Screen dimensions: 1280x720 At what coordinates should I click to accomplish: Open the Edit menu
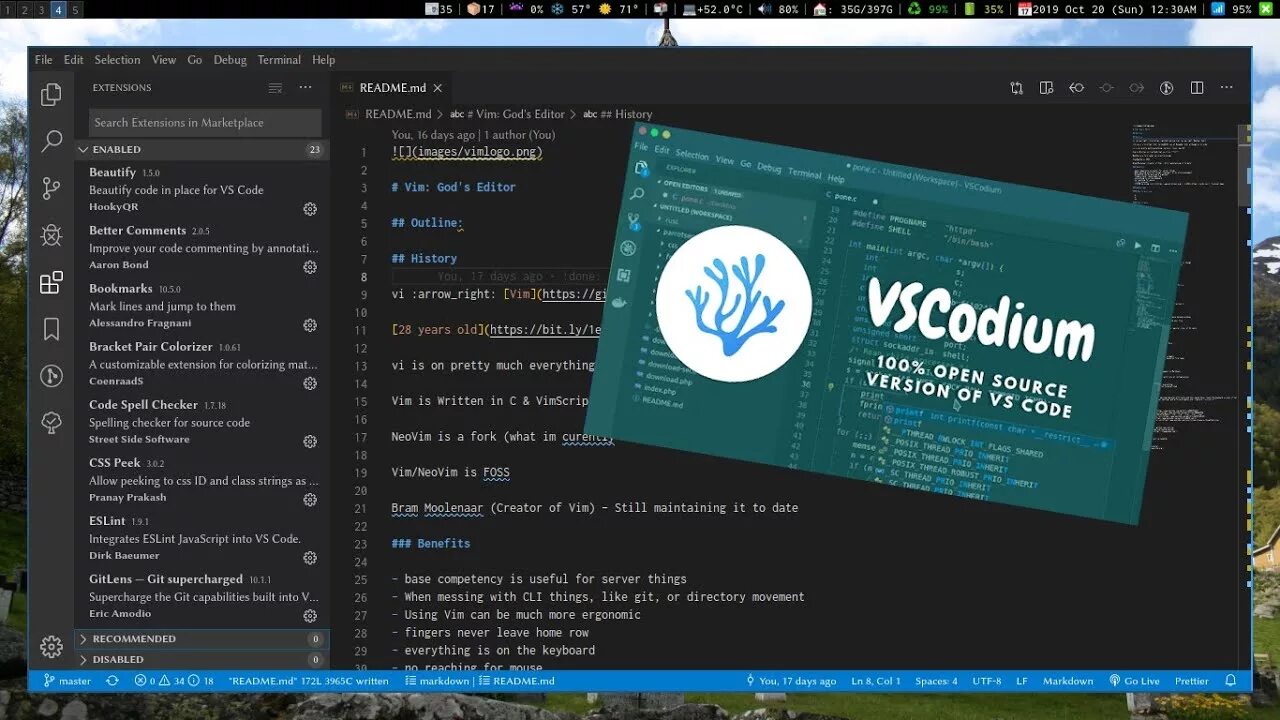74,60
